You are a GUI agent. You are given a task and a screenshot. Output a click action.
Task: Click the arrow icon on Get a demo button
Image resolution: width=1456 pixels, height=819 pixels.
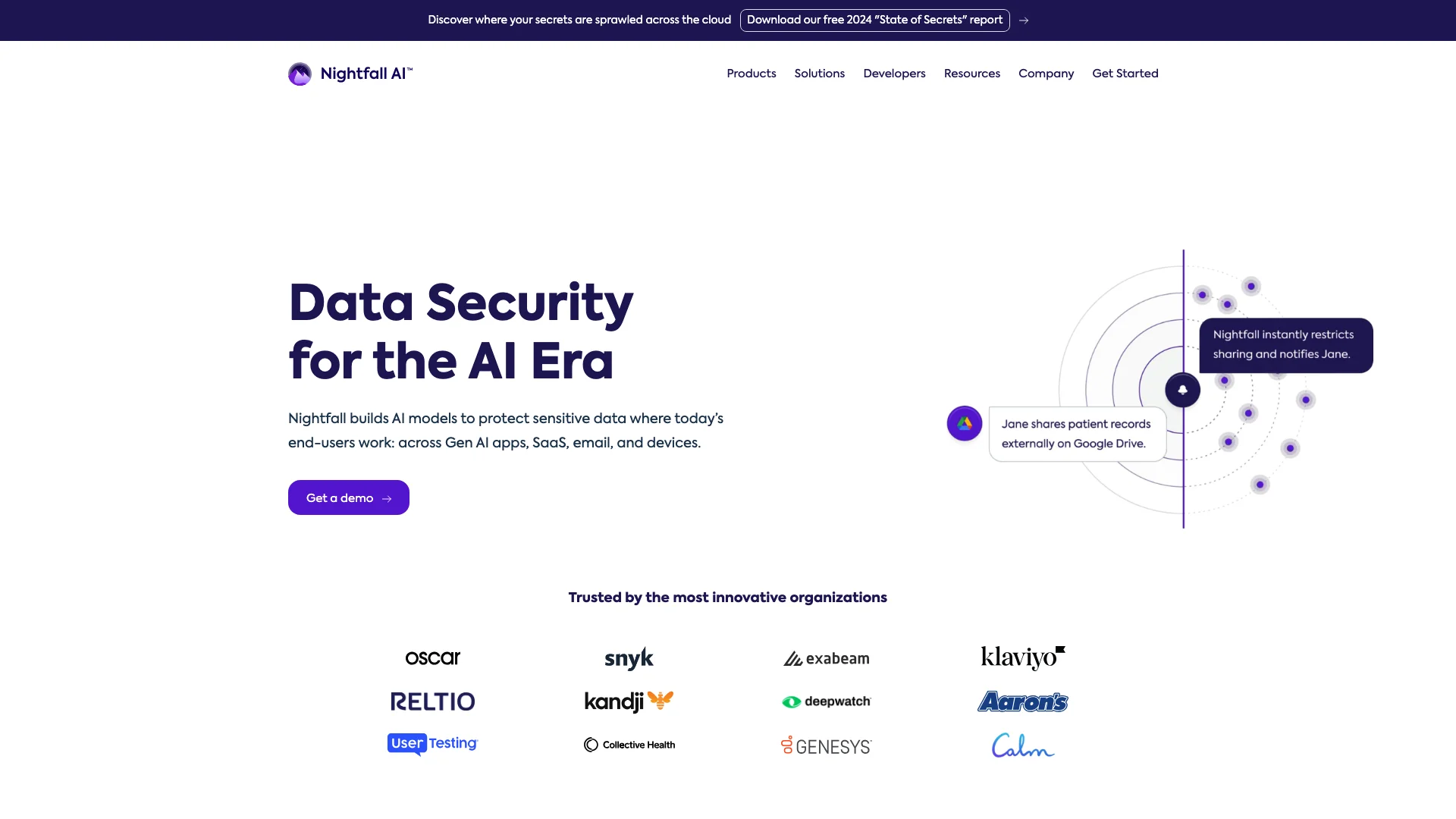(x=387, y=498)
